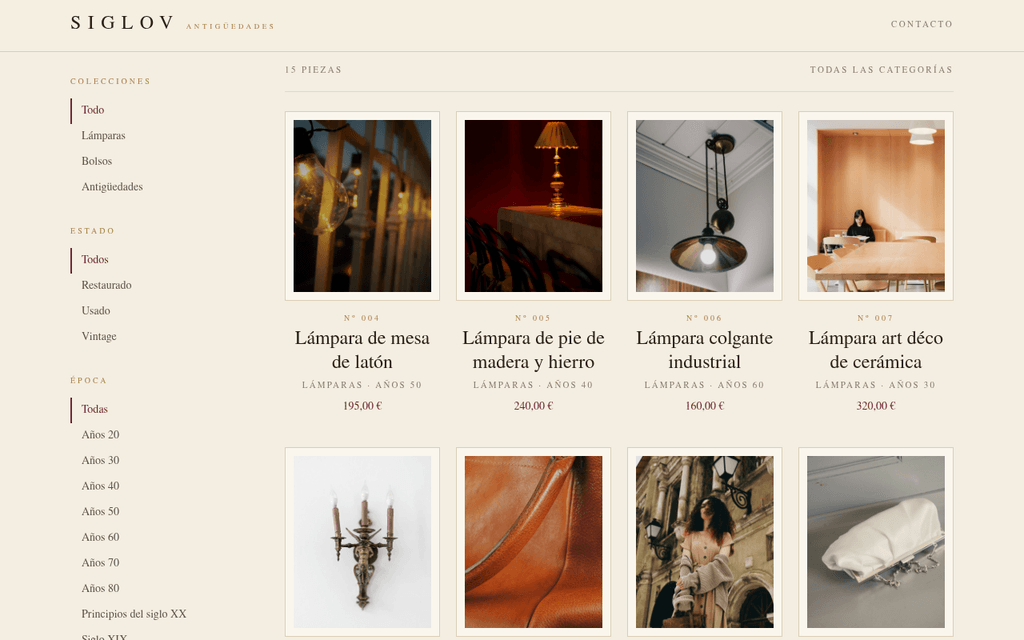The image size is (1024, 640).
Task: Click the Todas las categorías label
Action: [881, 69]
